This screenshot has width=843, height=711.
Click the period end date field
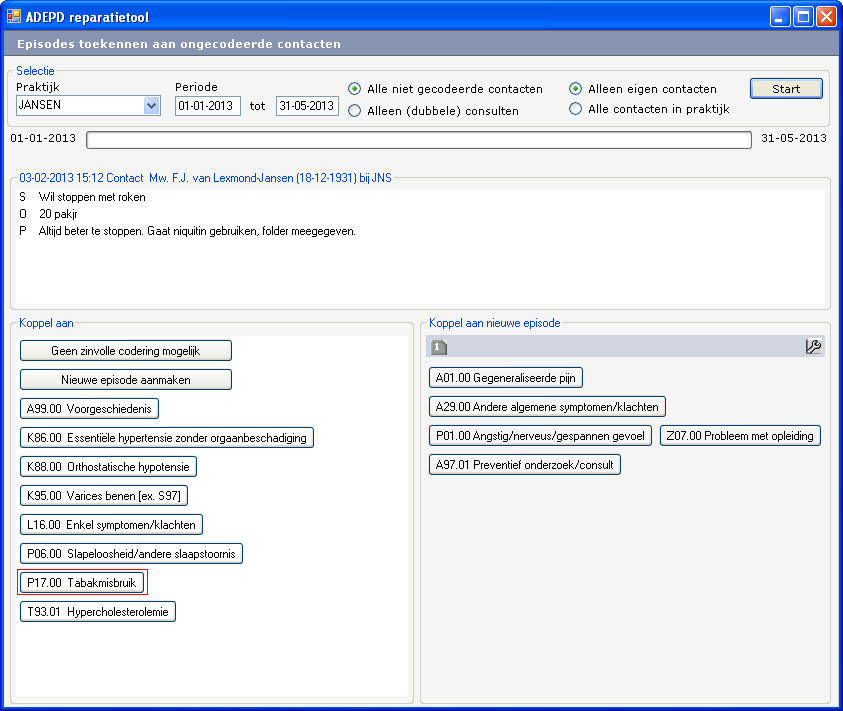(x=307, y=106)
